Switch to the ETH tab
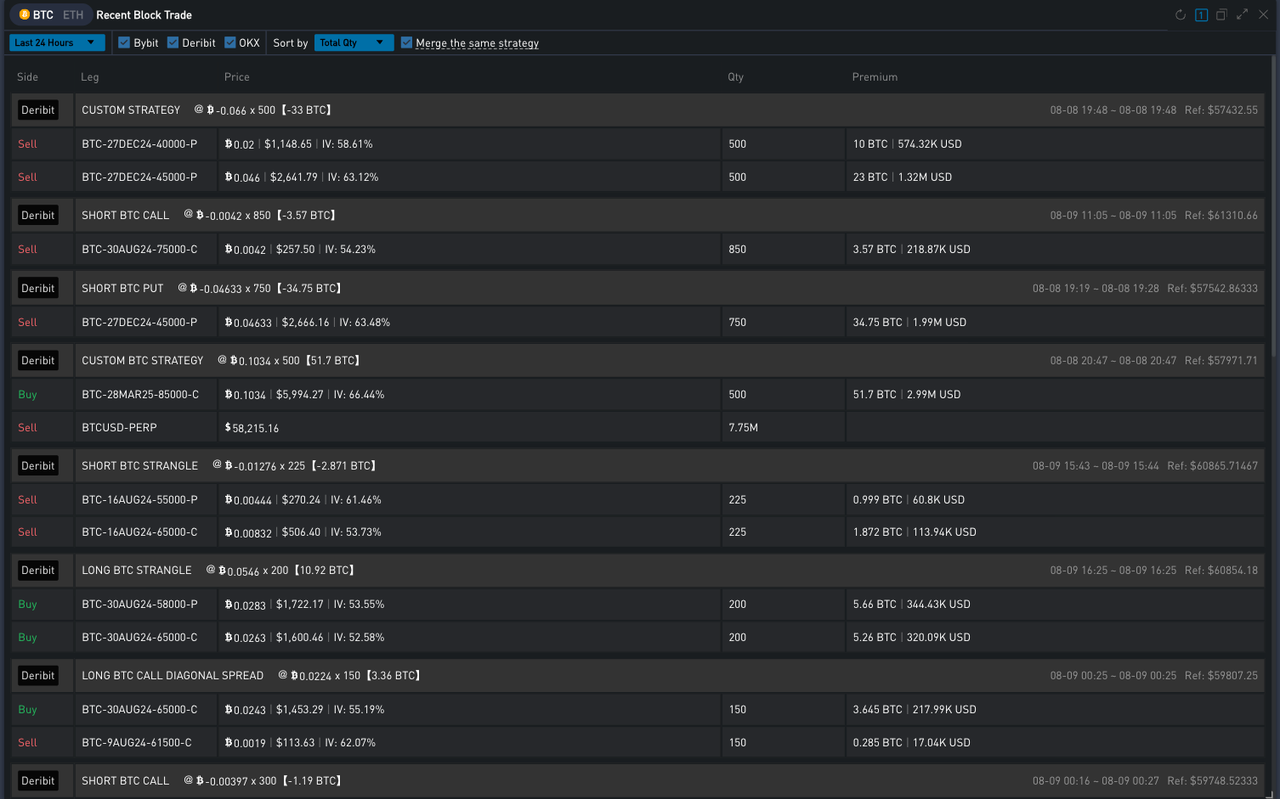The image size is (1280, 799). pyautogui.click(x=73, y=15)
